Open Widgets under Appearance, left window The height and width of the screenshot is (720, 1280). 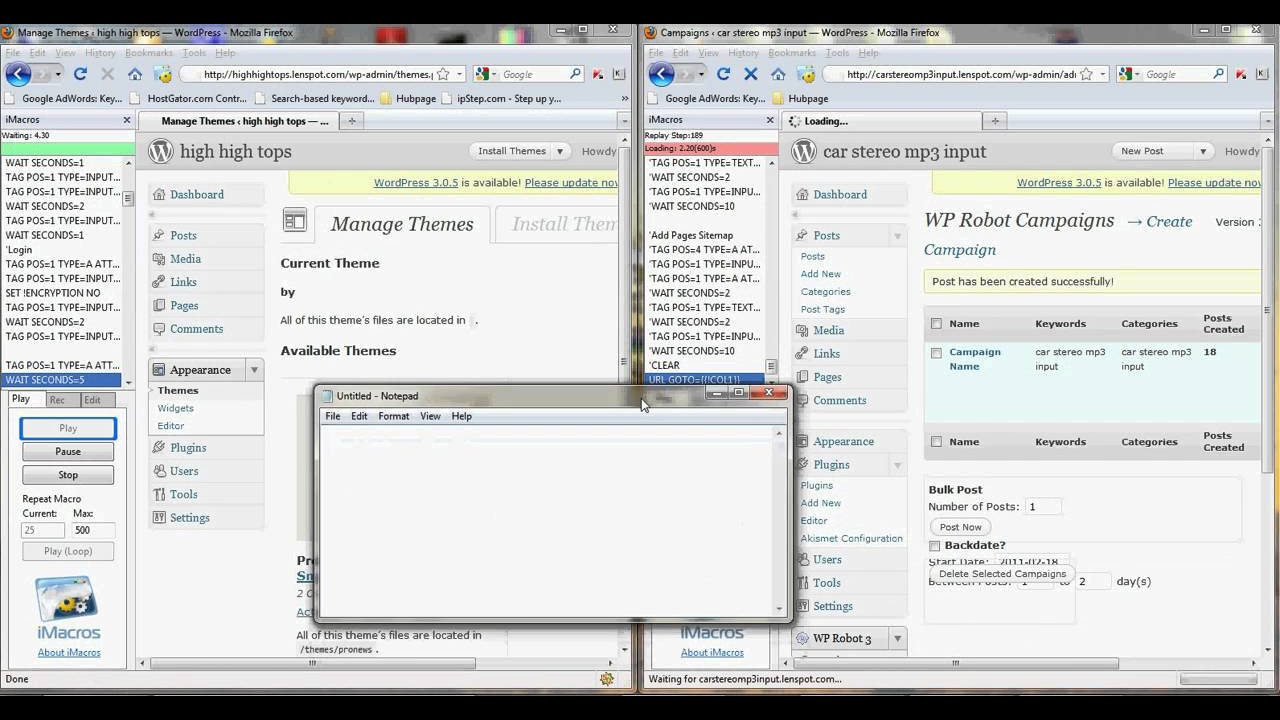click(175, 408)
